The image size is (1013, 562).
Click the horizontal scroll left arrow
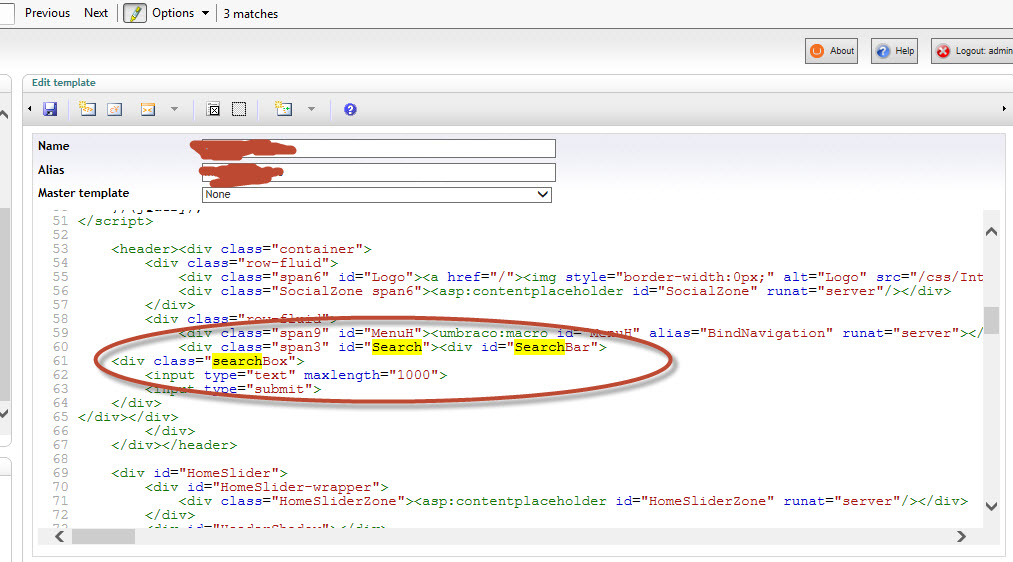tap(59, 536)
